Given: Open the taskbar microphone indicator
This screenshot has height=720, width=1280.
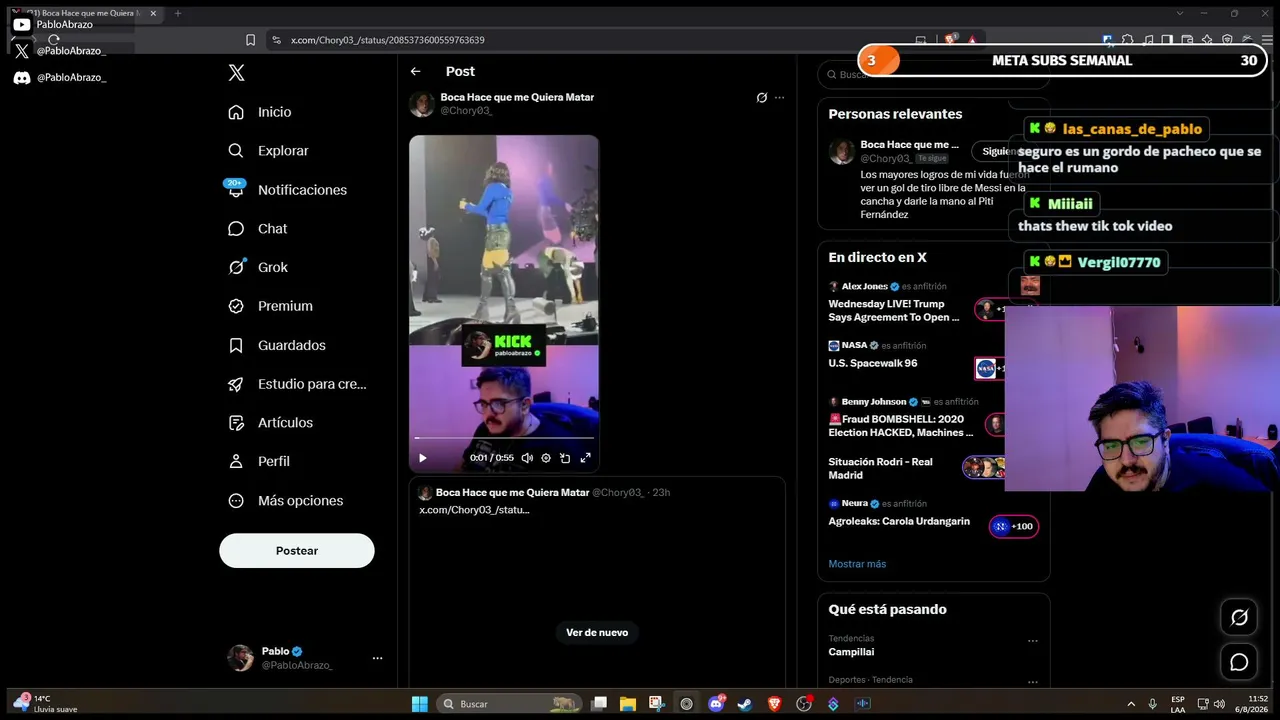Looking at the screenshot, I should pos(1153,704).
